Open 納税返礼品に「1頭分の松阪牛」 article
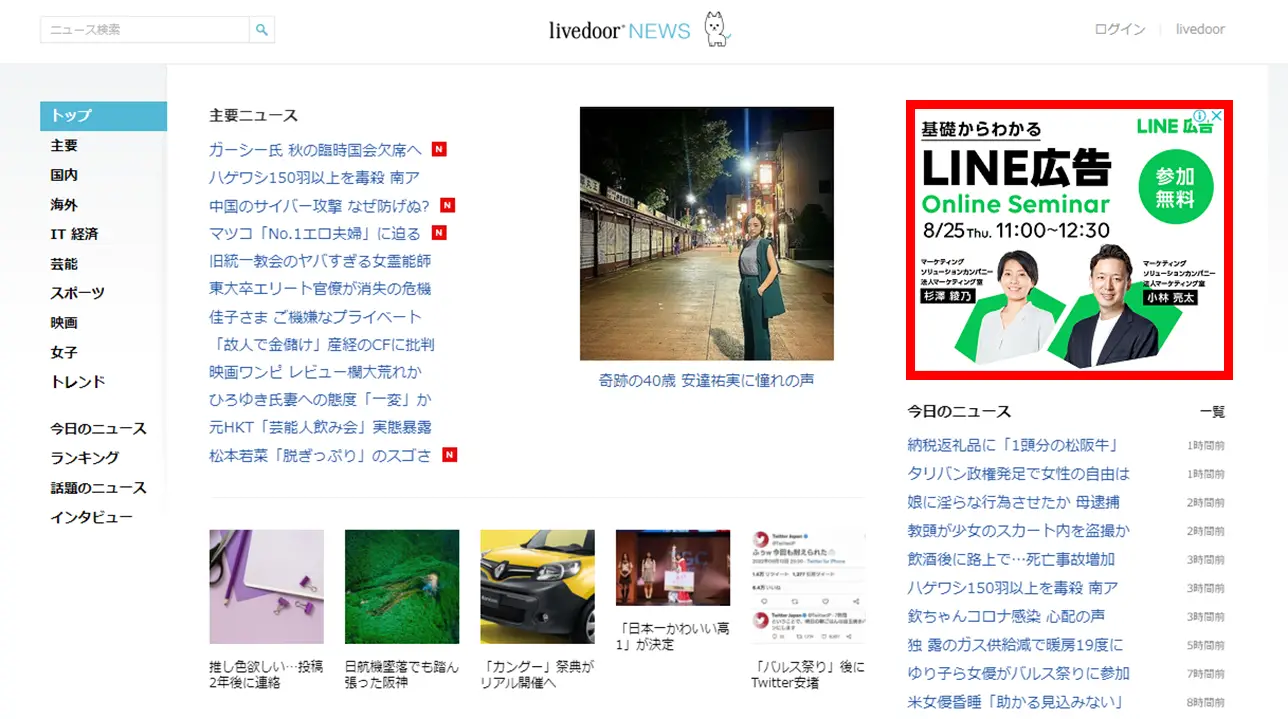The width and height of the screenshot is (1288, 719). coord(1012,445)
